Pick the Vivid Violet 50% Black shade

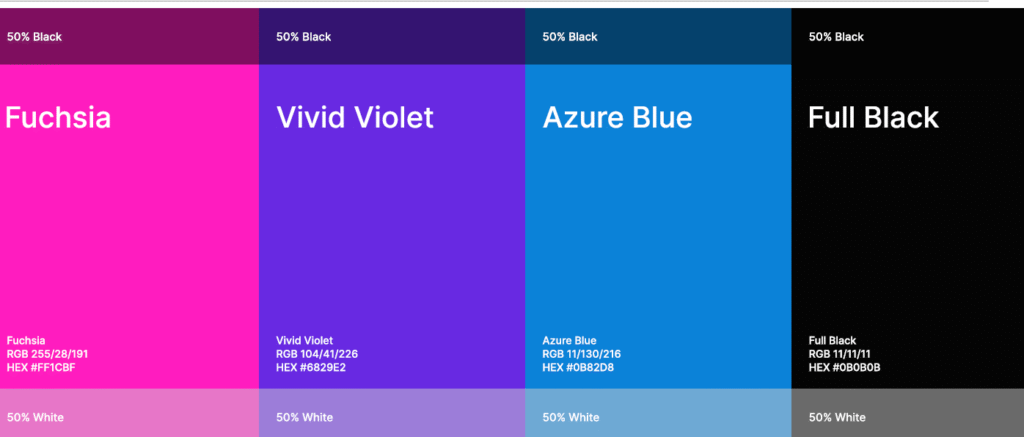point(392,36)
